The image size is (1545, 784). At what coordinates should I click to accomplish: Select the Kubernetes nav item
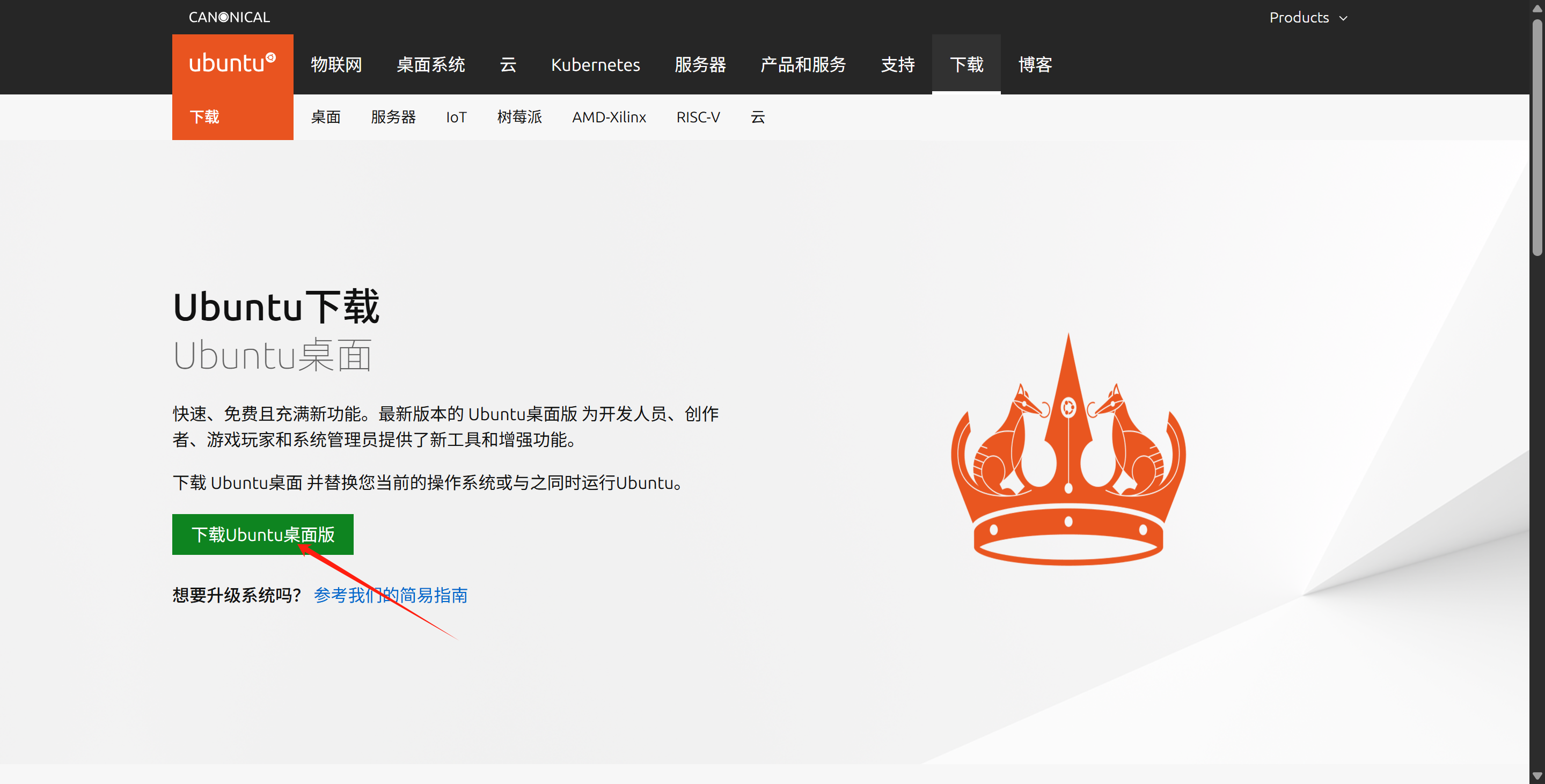pos(595,64)
